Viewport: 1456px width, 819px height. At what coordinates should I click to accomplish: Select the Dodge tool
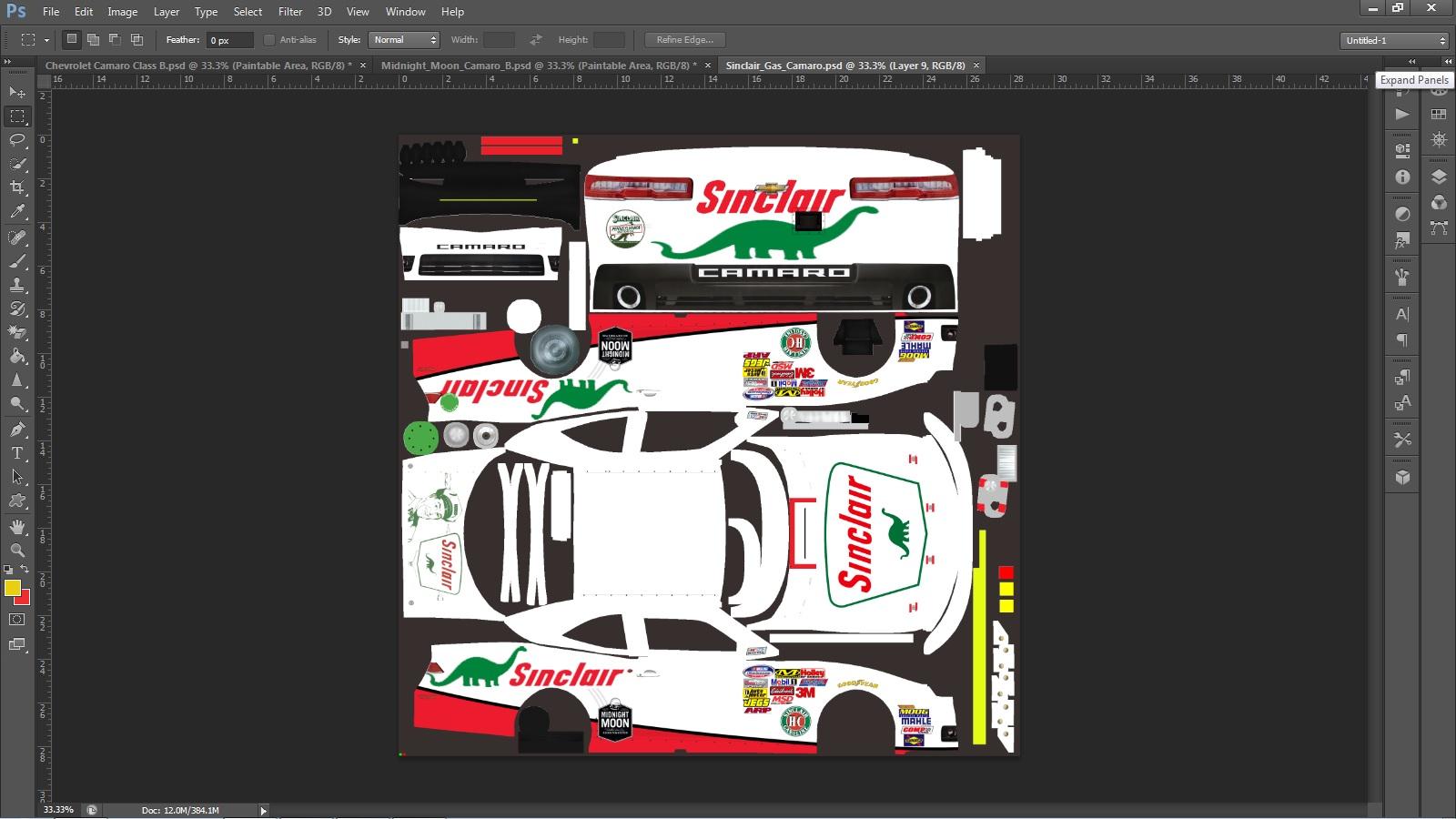click(x=17, y=403)
